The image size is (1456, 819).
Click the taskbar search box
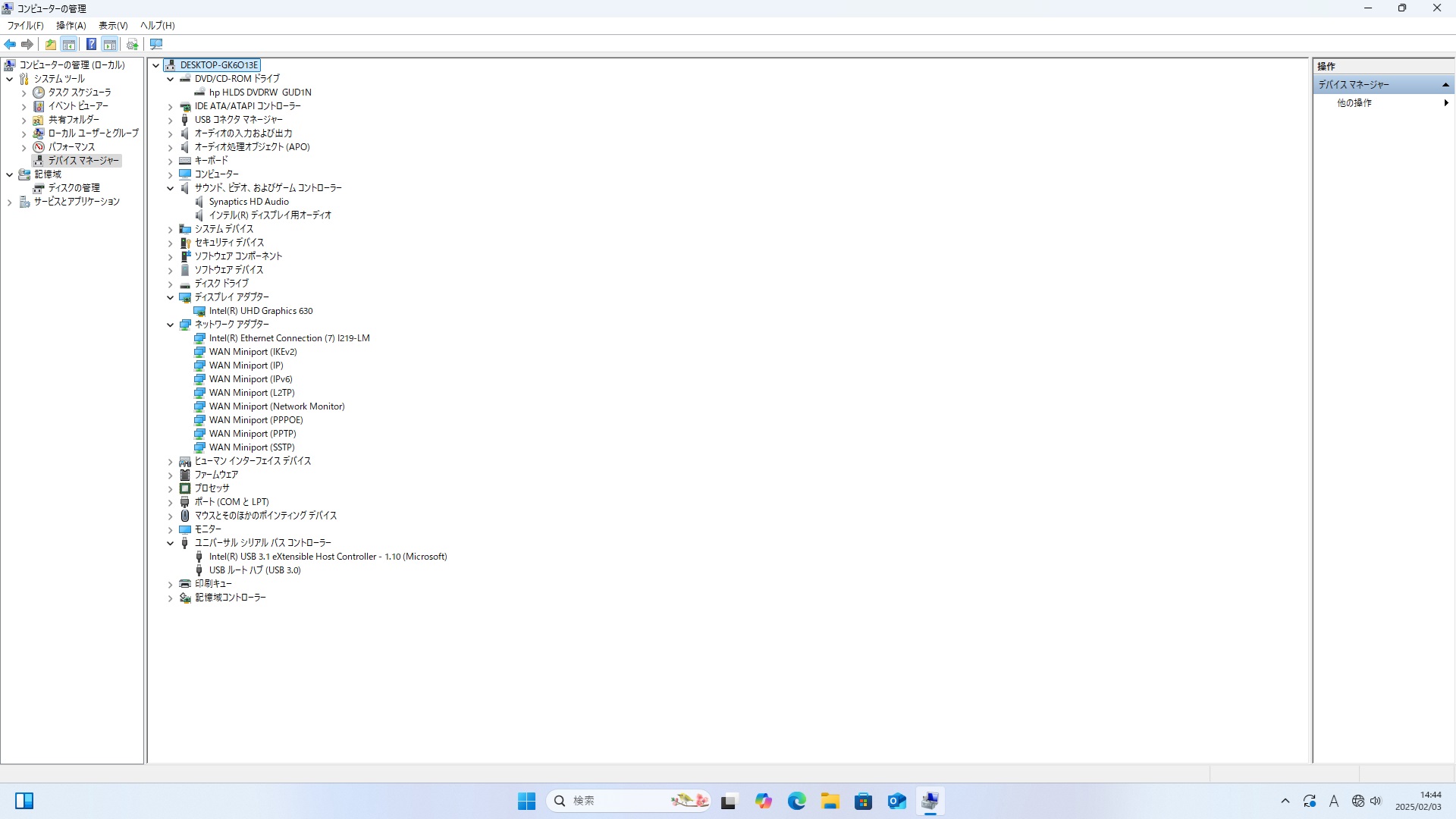(x=628, y=801)
